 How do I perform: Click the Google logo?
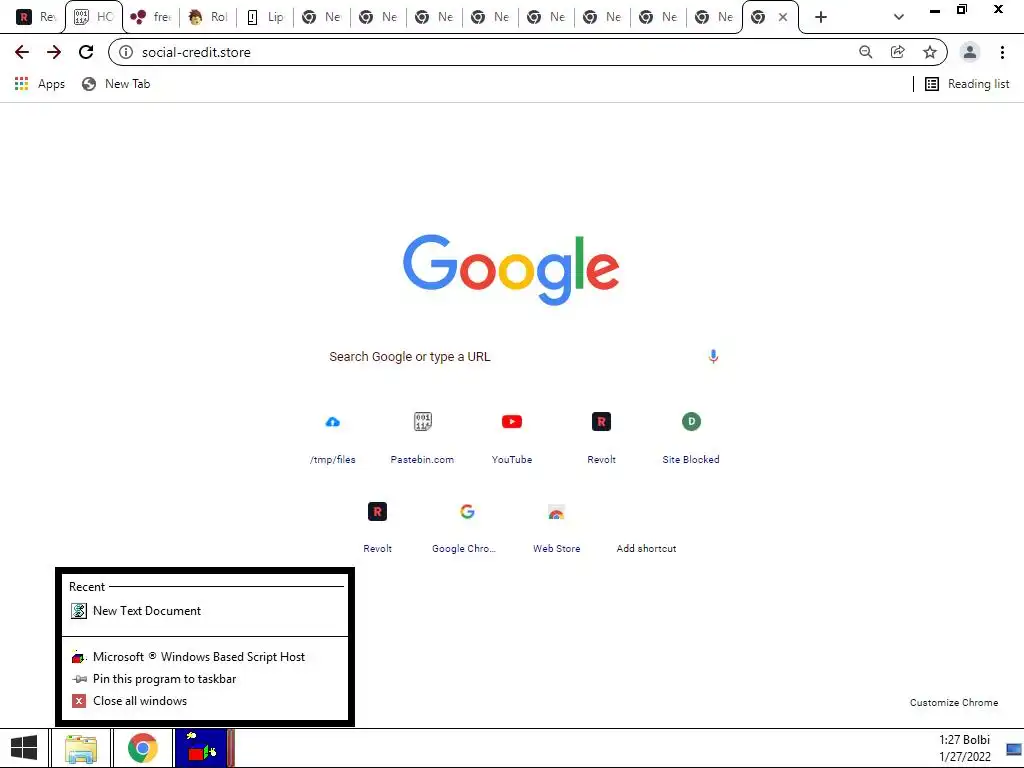[511, 269]
